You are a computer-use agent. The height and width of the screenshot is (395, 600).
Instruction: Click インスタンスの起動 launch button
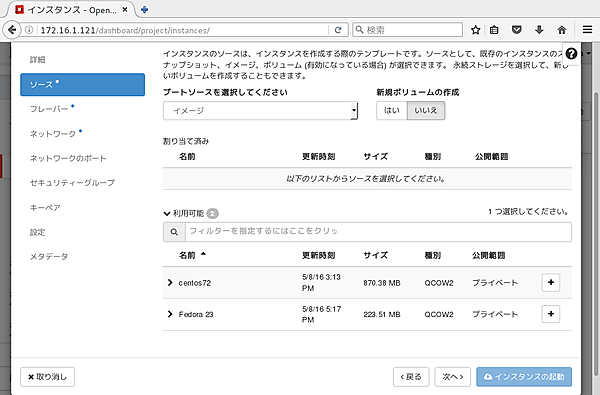point(524,377)
